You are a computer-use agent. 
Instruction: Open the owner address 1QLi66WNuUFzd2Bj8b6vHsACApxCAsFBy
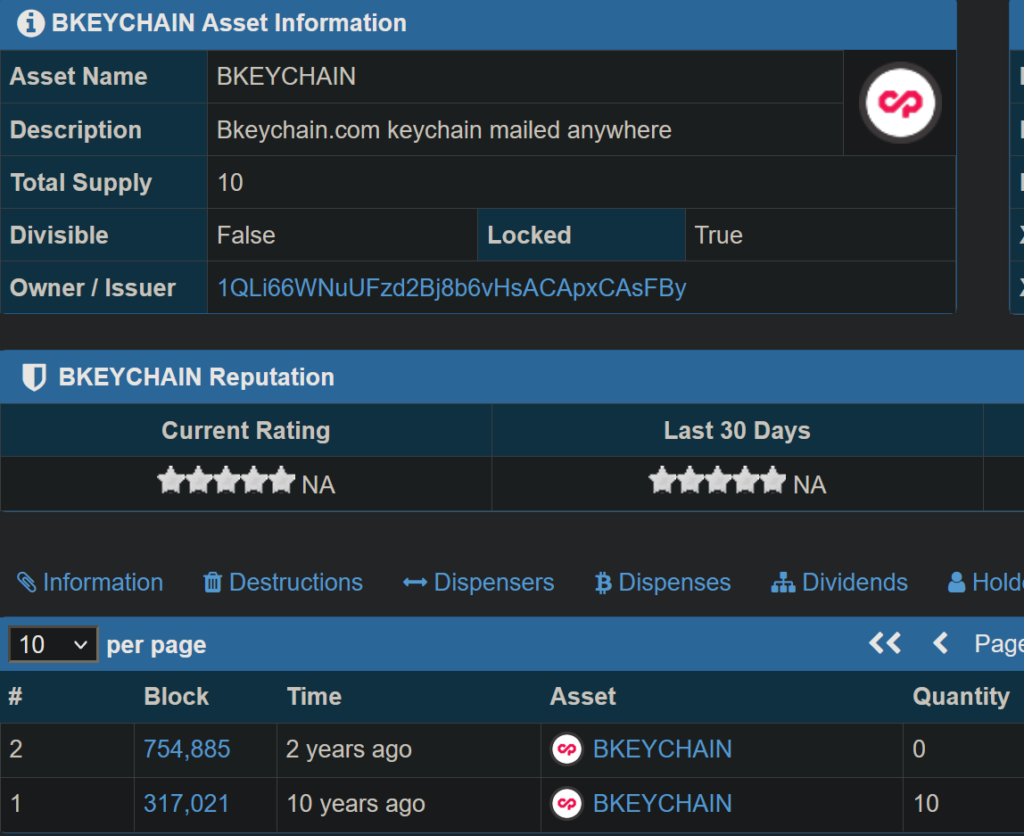pos(451,288)
